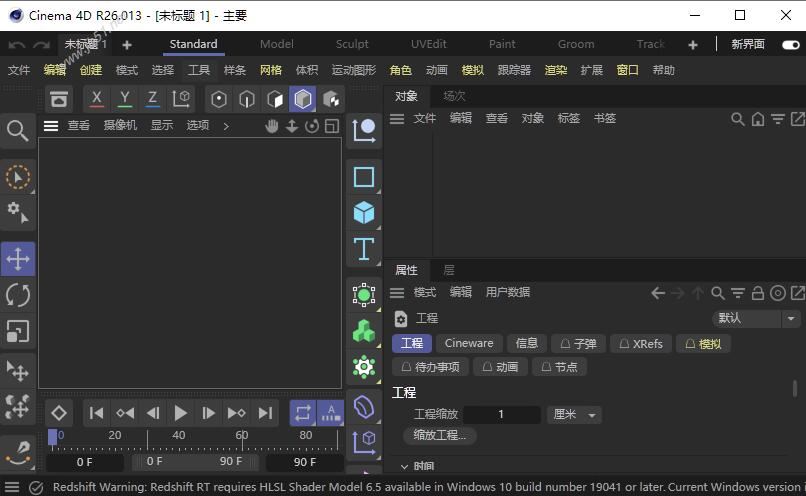Open the viewport search magnifier tool

click(x=18, y=131)
